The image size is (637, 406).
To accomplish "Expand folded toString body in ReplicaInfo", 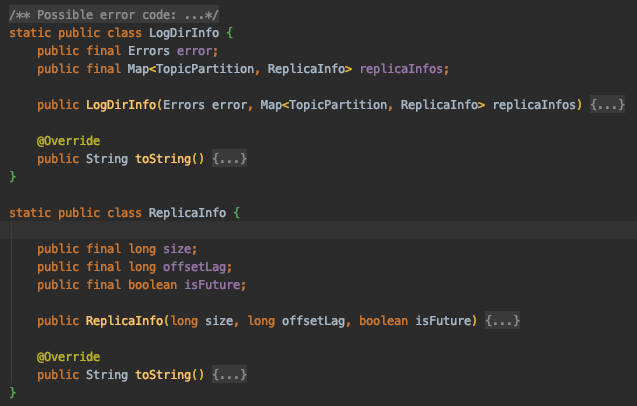I will [229, 374].
